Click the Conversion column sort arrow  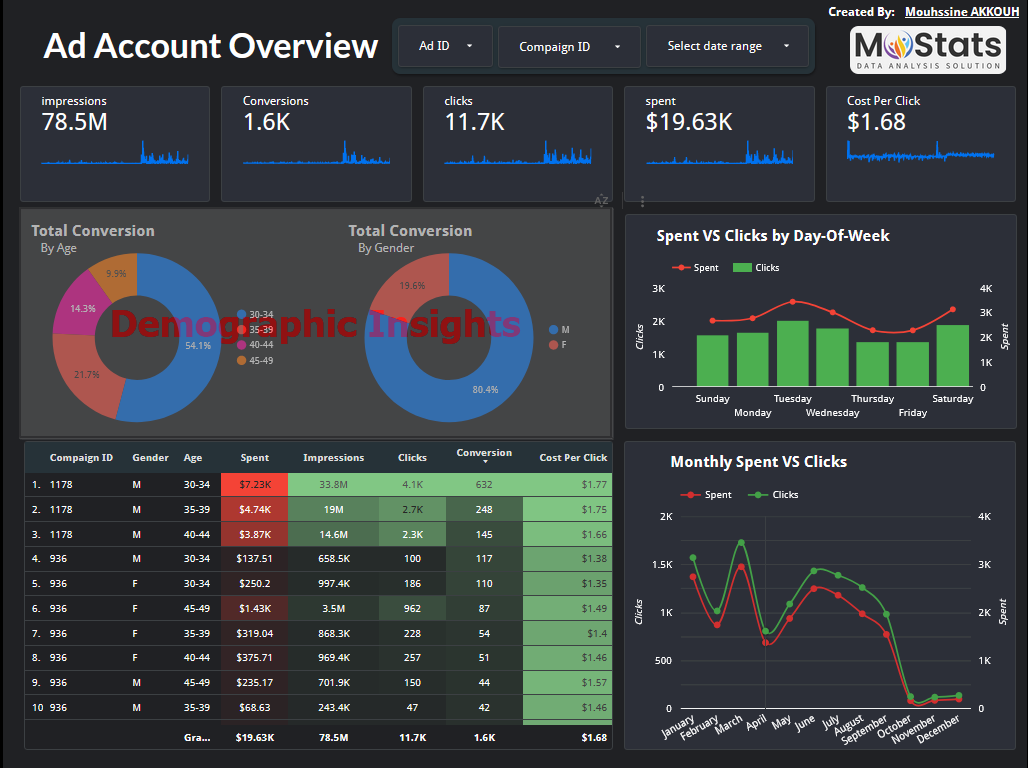tap(484, 462)
